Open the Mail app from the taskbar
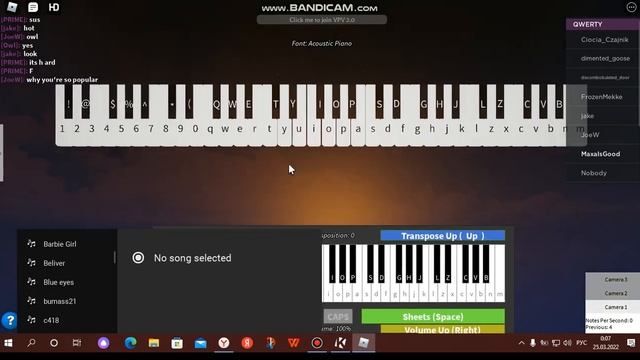Viewport: 640px width, 360px height. 200,343
